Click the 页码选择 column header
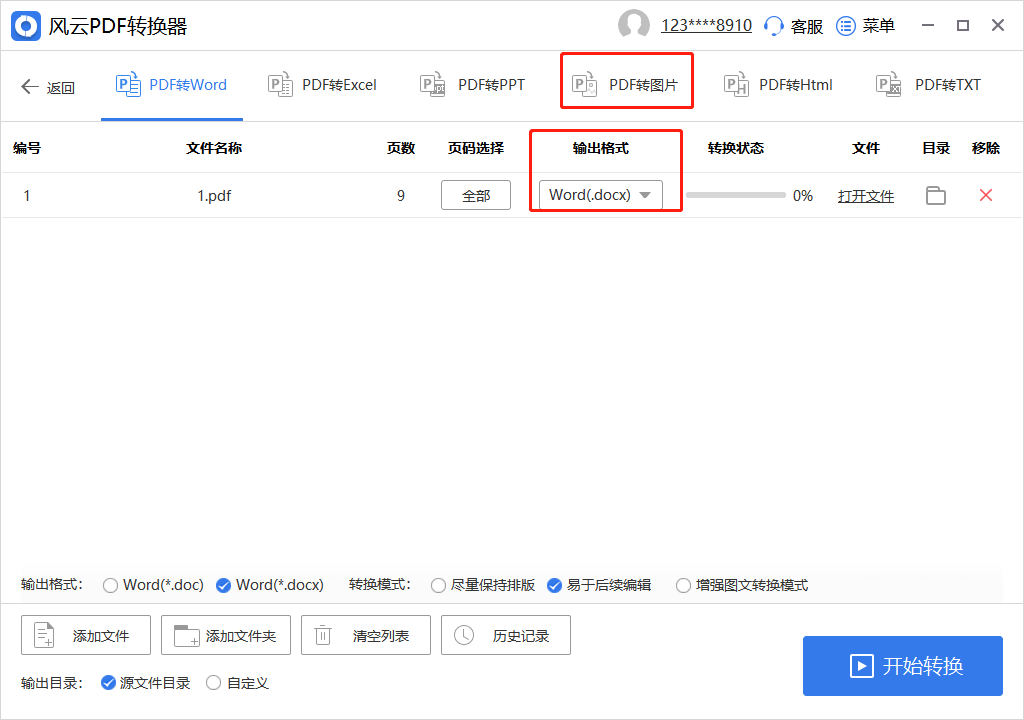 click(476, 148)
